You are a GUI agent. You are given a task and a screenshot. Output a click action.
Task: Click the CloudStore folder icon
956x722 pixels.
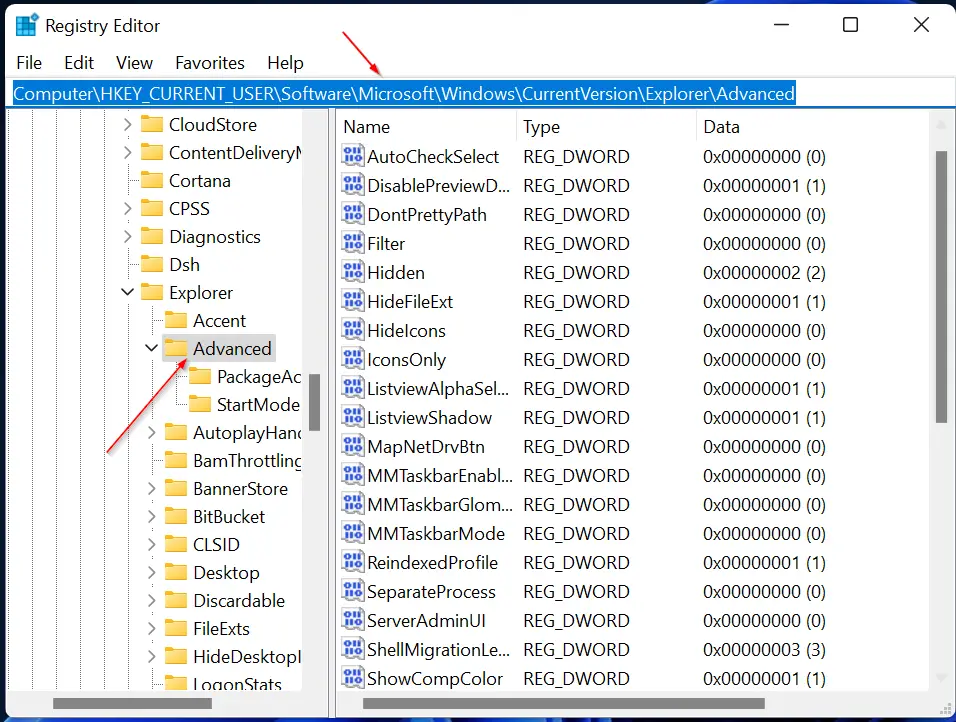pyautogui.click(x=152, y=124)
